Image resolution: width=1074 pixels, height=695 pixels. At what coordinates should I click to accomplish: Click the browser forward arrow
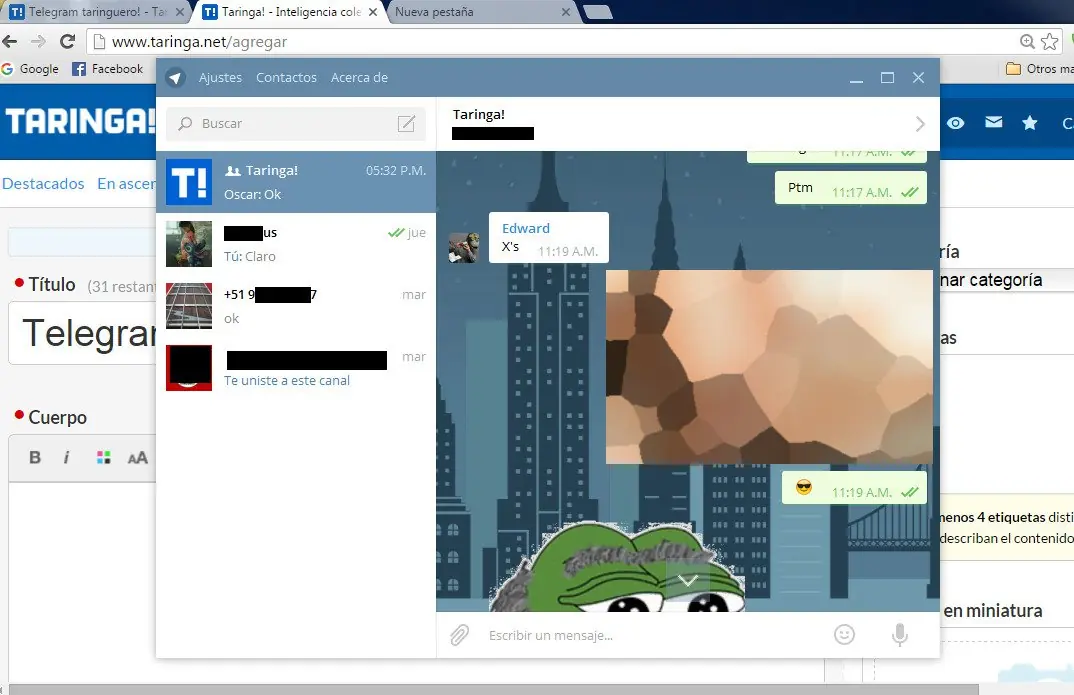point(38,41)
